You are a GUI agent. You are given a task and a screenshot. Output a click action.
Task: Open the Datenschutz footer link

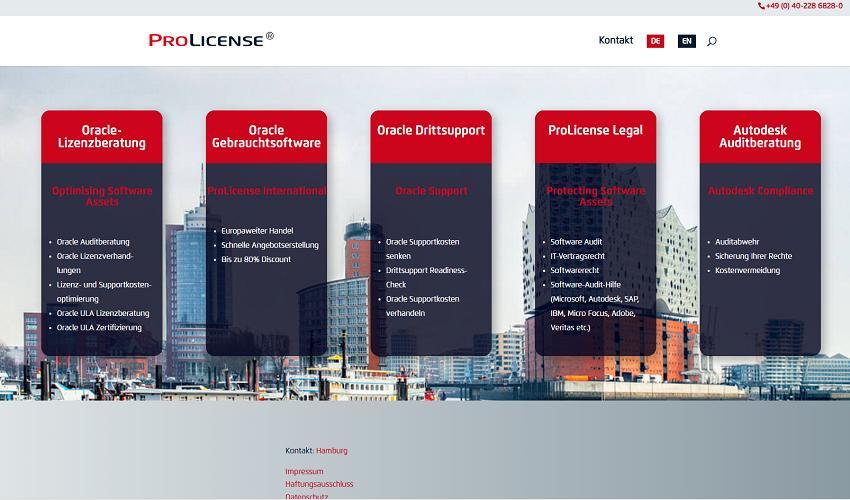pyautogui.click(x=307, y=496)
